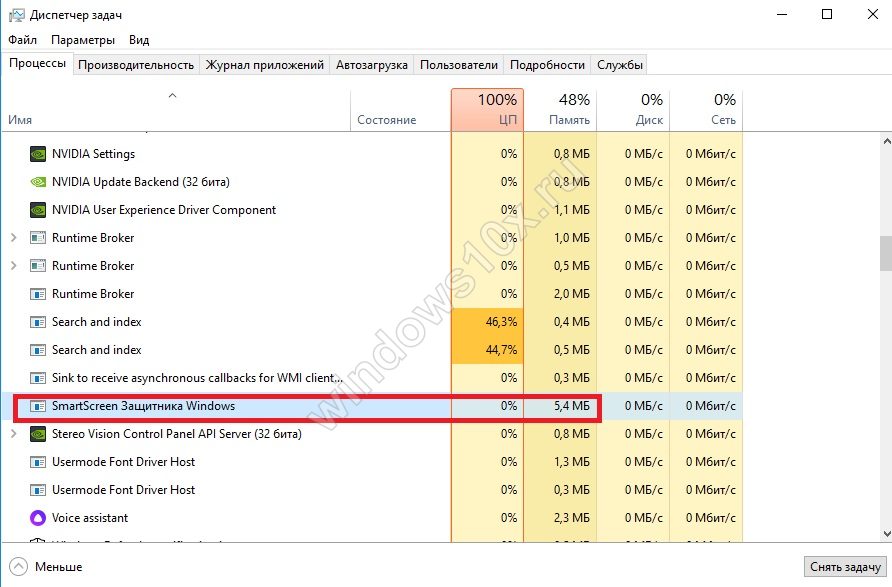Collapse details with the Меньше button
Viewport: 892px width, 587px height.
[46, 567]
